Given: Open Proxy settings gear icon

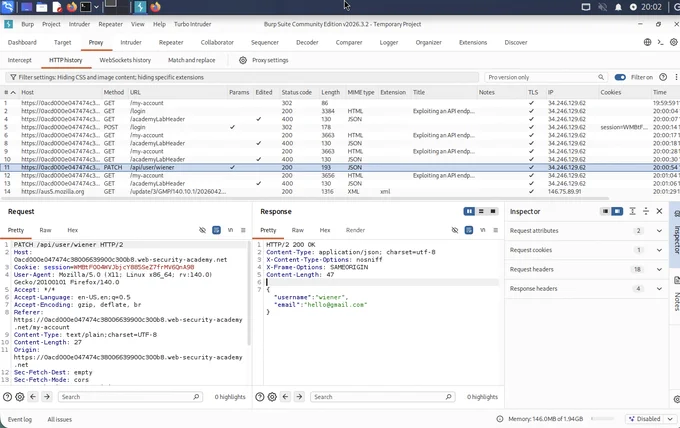Looking at the screenshot, I should 243,60.
